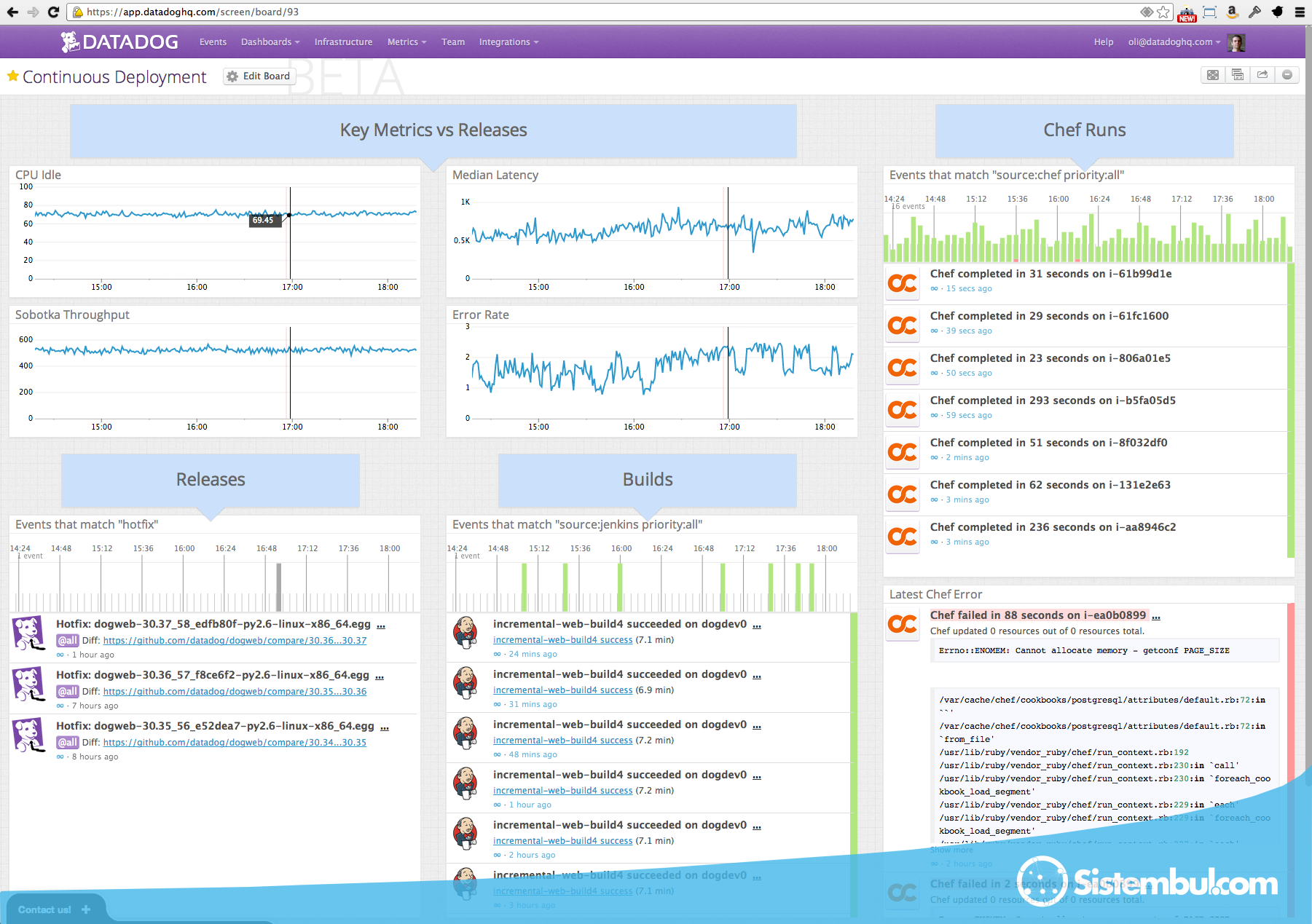Click the Jenkins avatar on the 24 mins ago build
The image size is (1312, 924).
pos(466,633)
